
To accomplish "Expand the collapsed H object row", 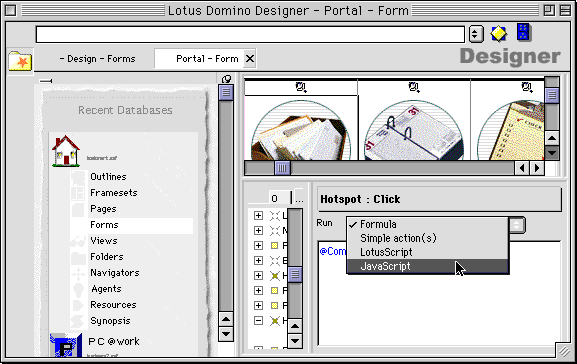I will point(258,276).
